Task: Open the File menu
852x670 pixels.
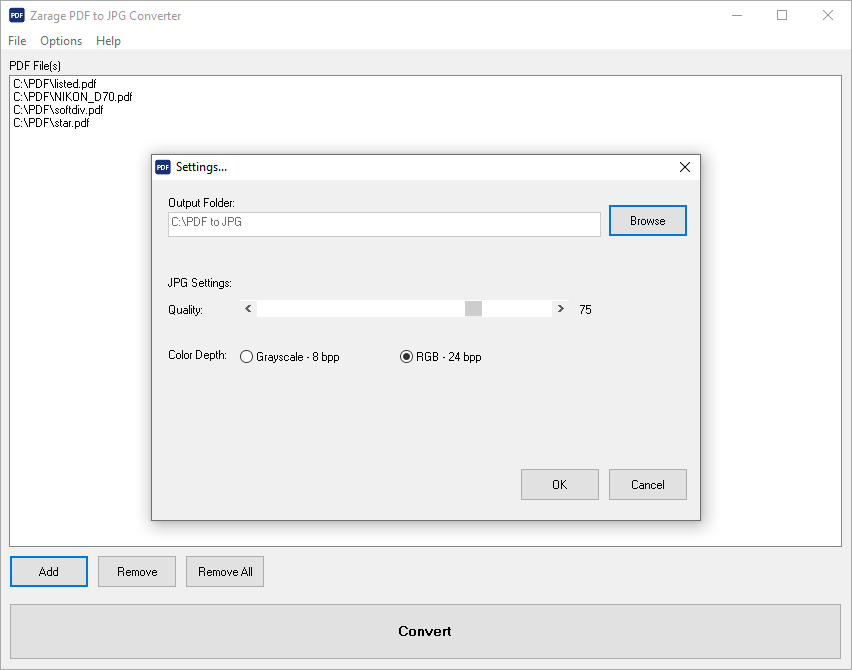Action: click(17, 41)
